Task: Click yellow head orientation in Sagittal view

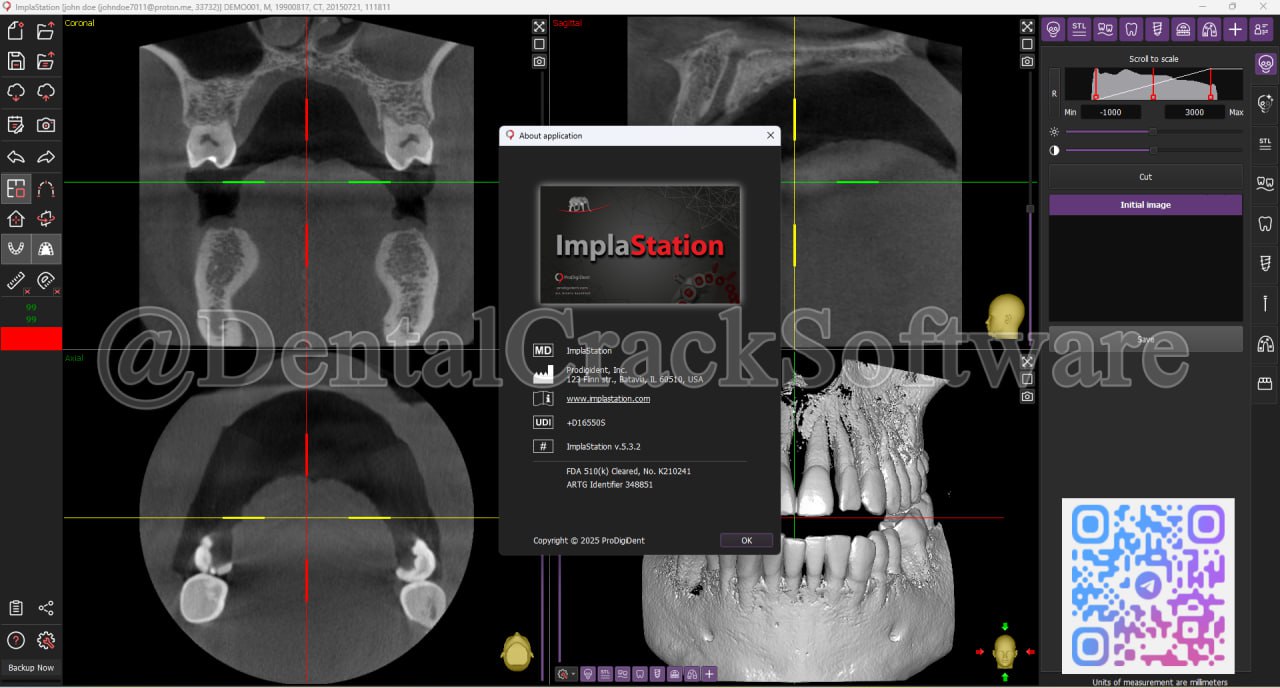Action: pyautogui.click(x=1006, y=316)
